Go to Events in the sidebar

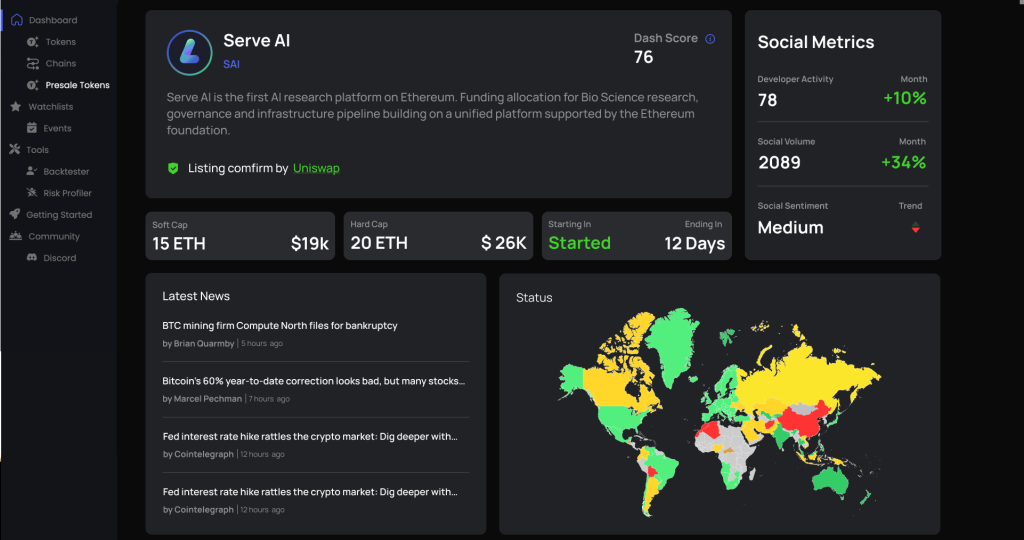pyautogui.click(x=57, y=128)
